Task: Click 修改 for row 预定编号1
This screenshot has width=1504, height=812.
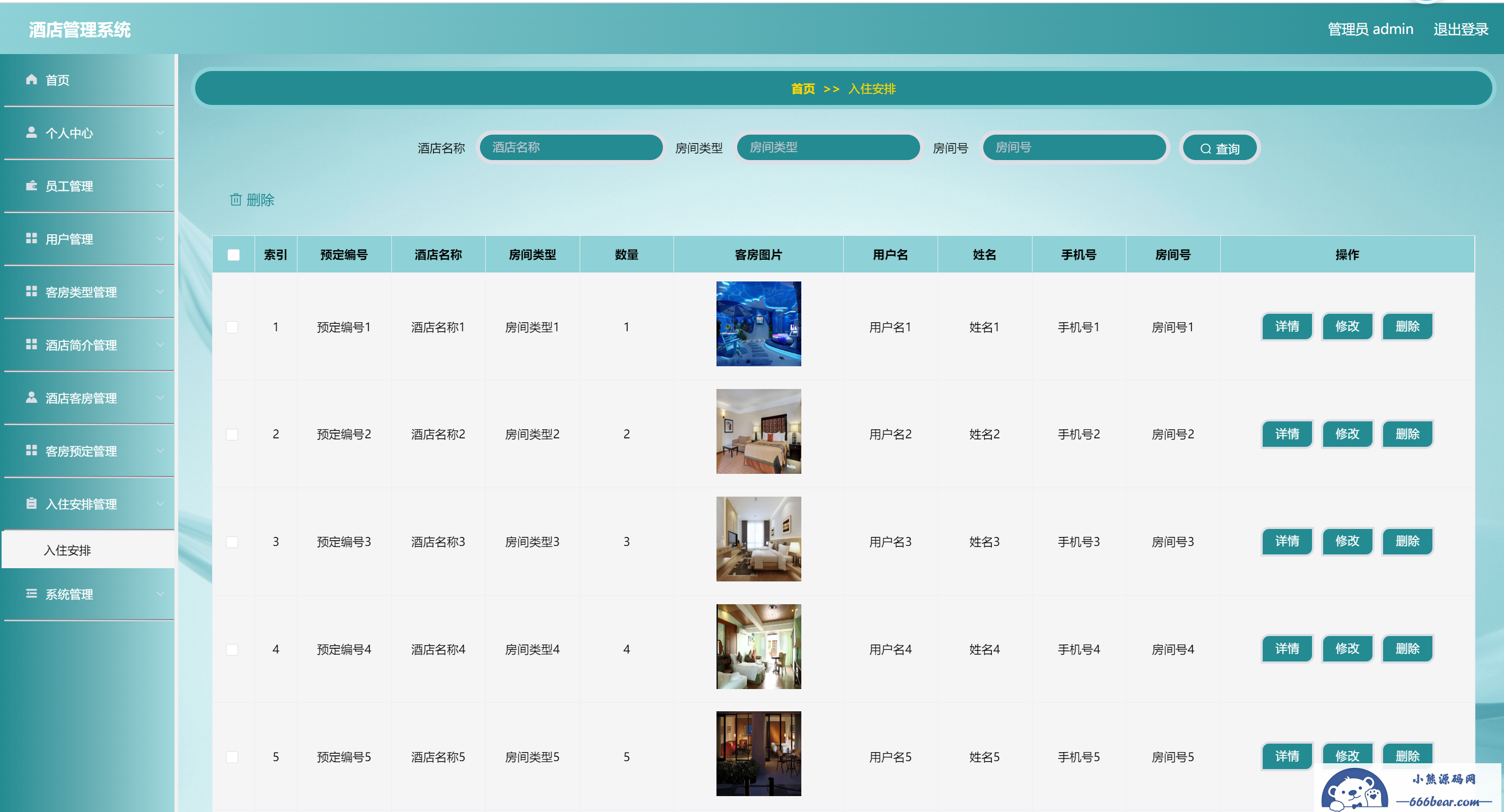Action: pyautogui.click(x=1347, y=326)
